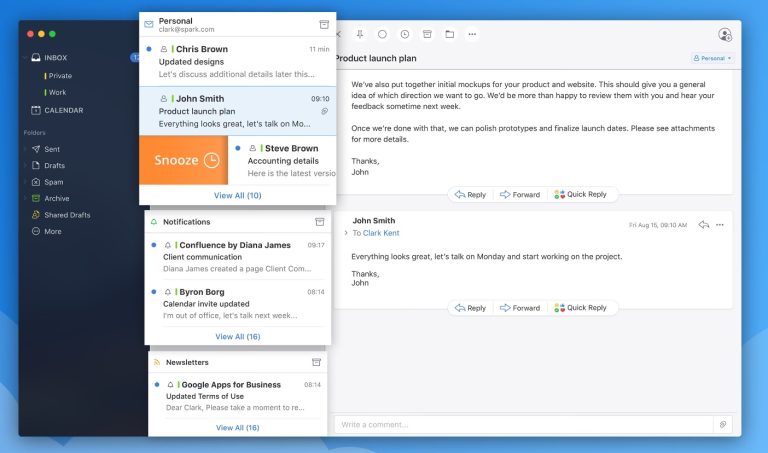Screen dimensions: 768x453
Task: Click the Notifications group header
Action: (x=238, y=222)
